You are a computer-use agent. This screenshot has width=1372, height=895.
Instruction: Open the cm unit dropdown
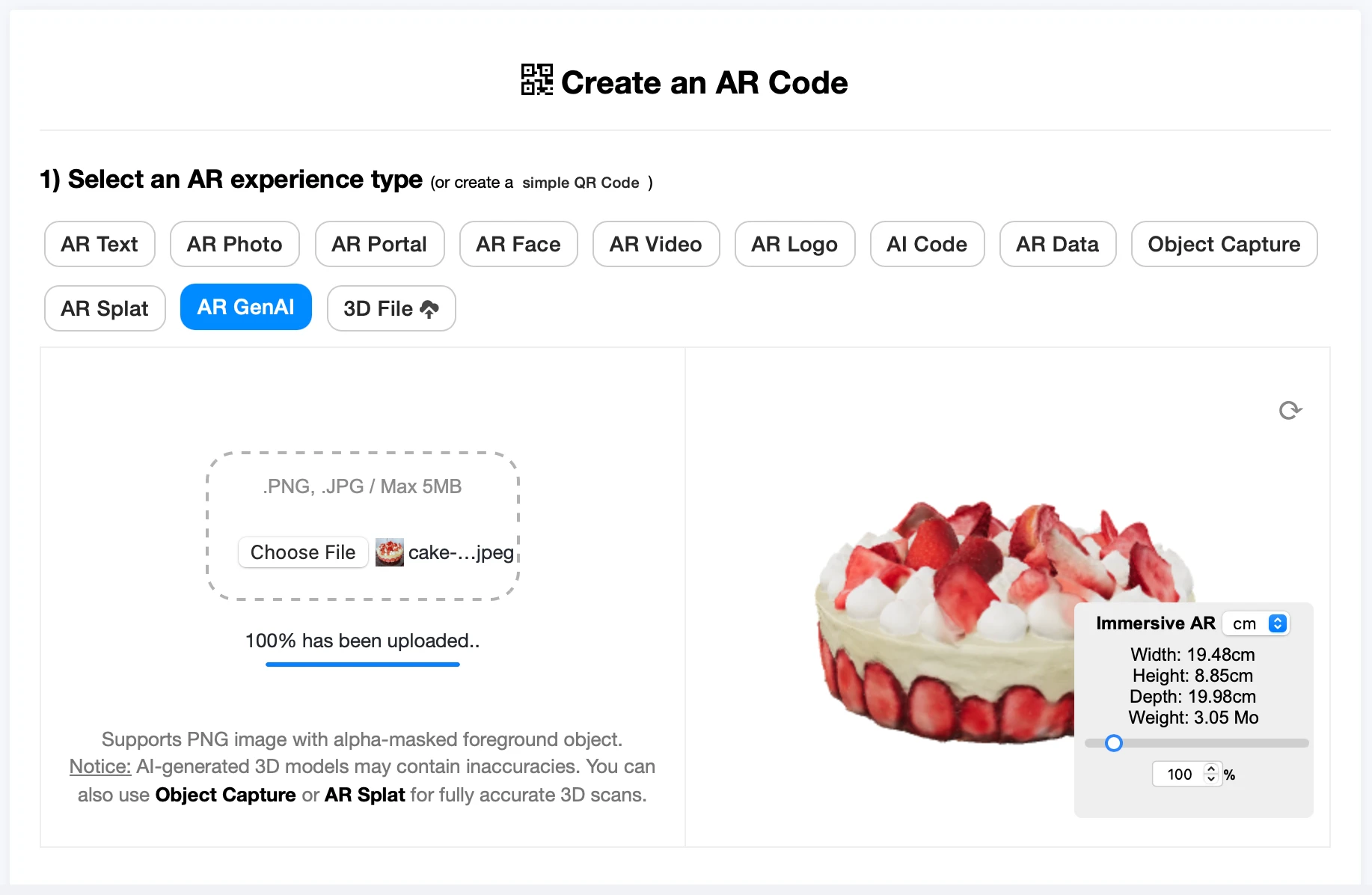(x=1257, y=623)
